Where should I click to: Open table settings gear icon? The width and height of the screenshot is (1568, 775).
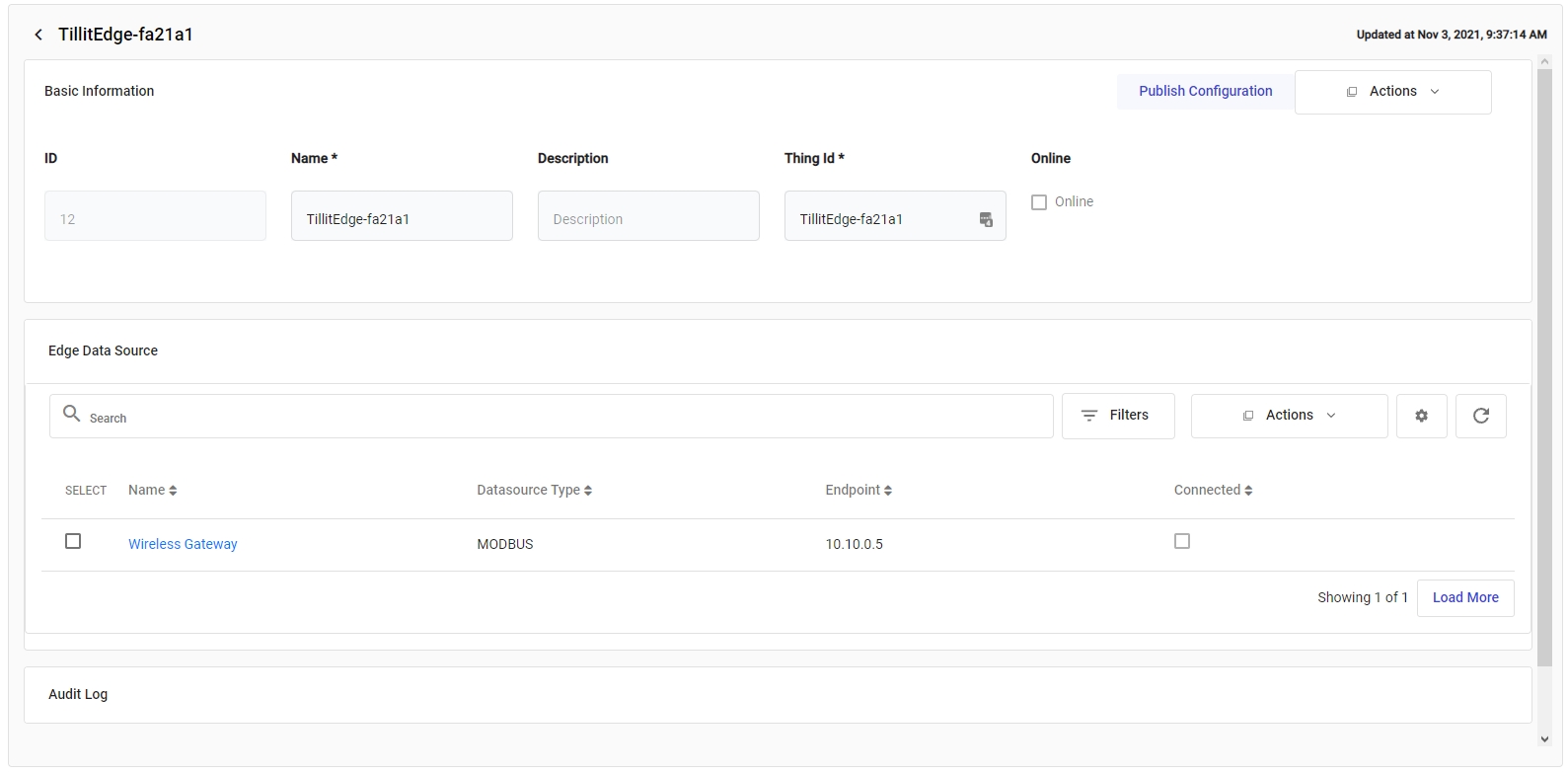(1421, 416)
